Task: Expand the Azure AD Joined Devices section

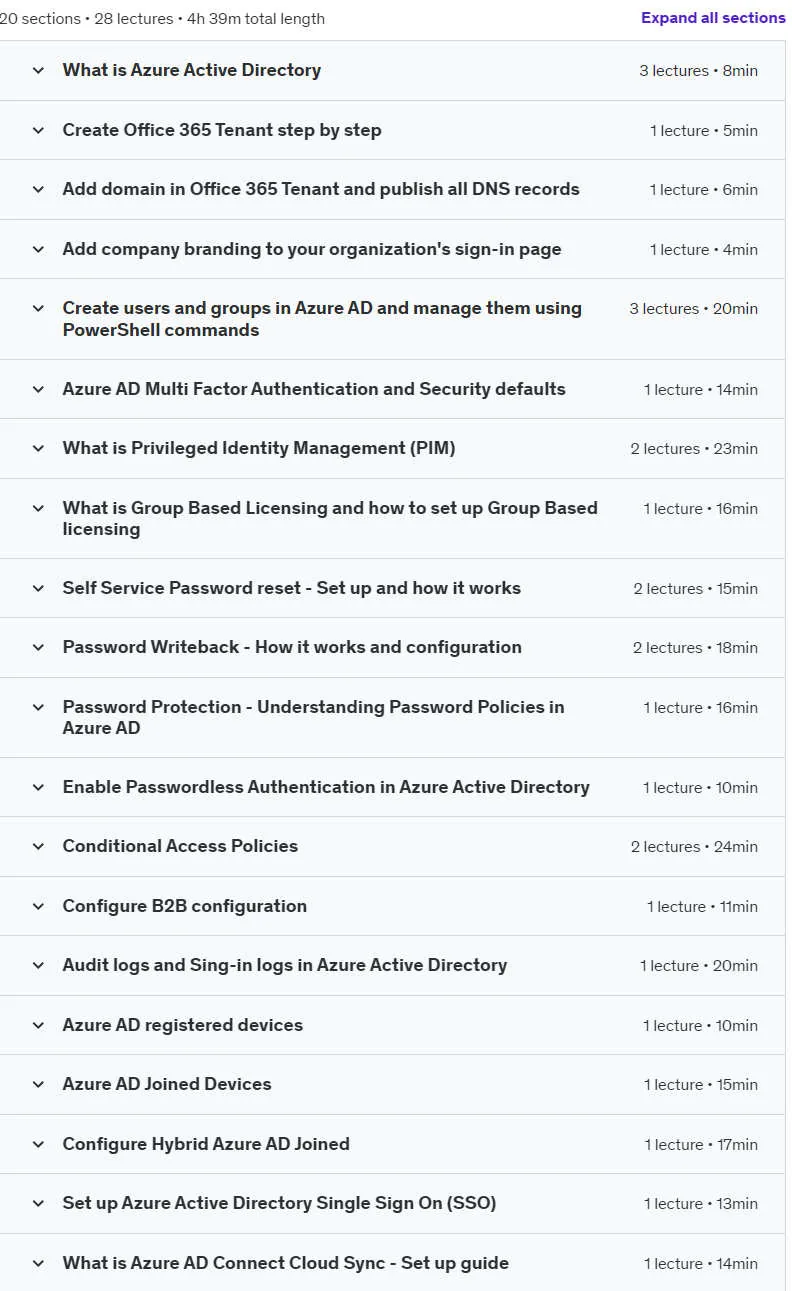Action: [x=392, y=1084]
